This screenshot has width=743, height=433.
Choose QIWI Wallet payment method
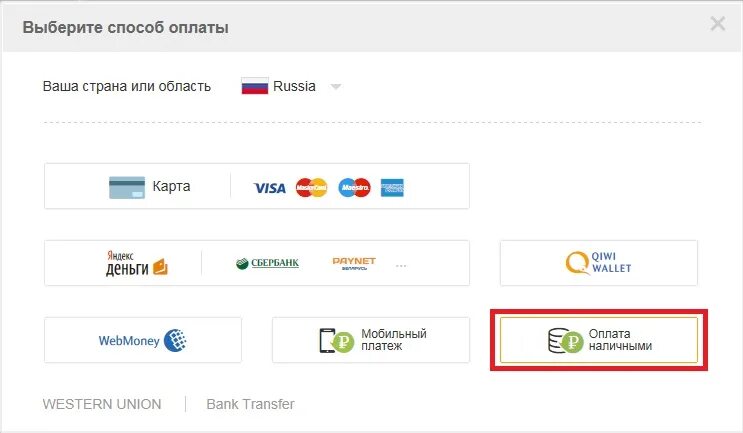tap(598, 263)
